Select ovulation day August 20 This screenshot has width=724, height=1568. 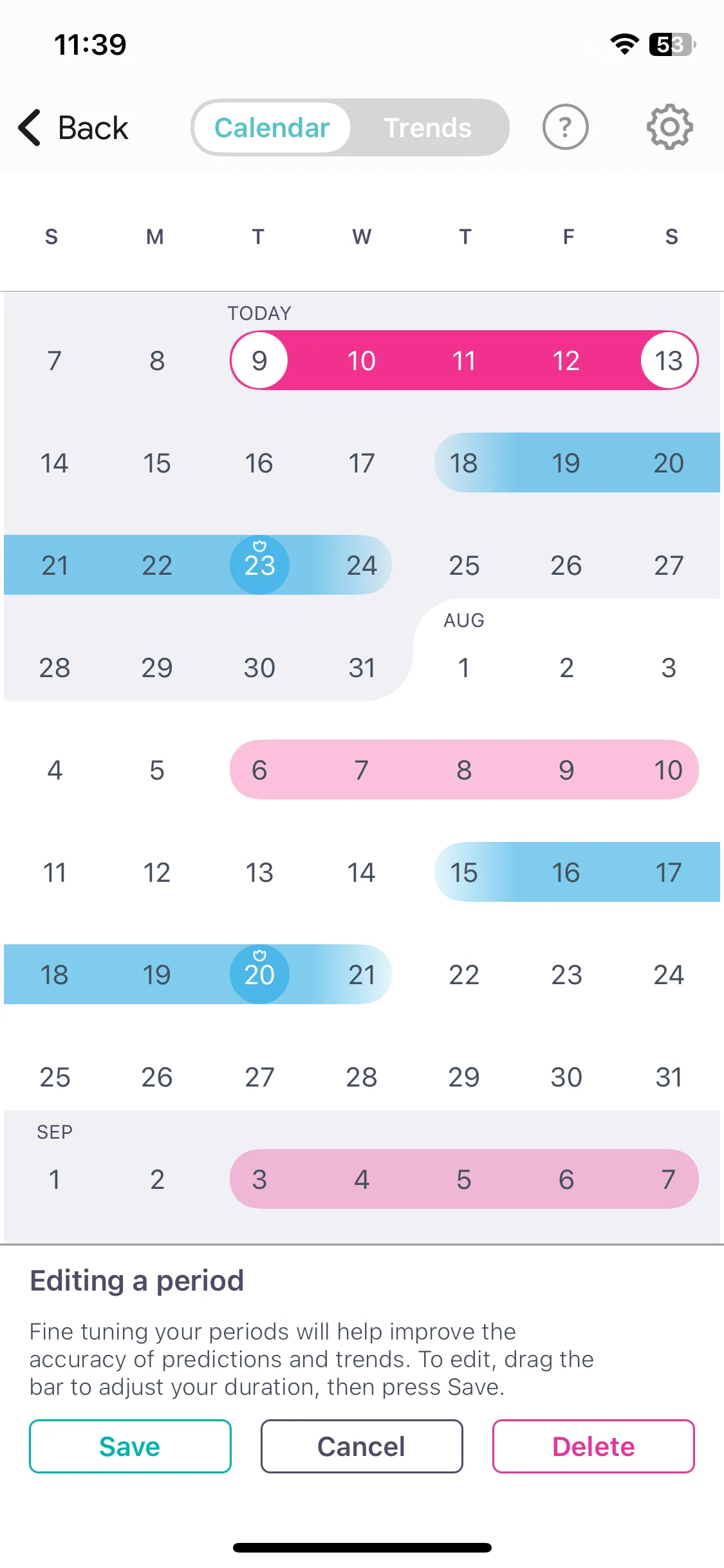coord(259,974)
